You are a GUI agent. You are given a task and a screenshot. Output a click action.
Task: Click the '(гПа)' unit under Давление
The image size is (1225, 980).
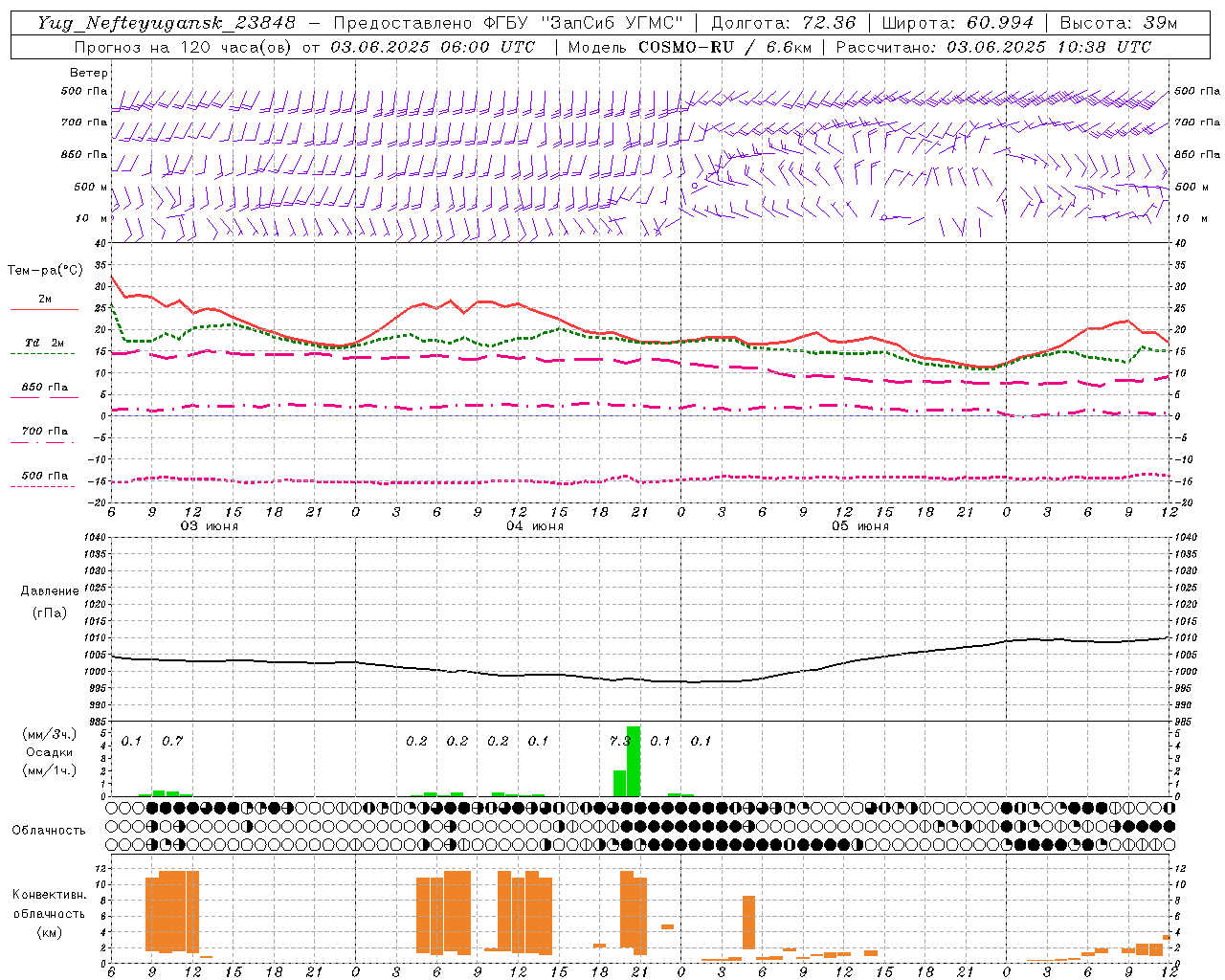48,613
